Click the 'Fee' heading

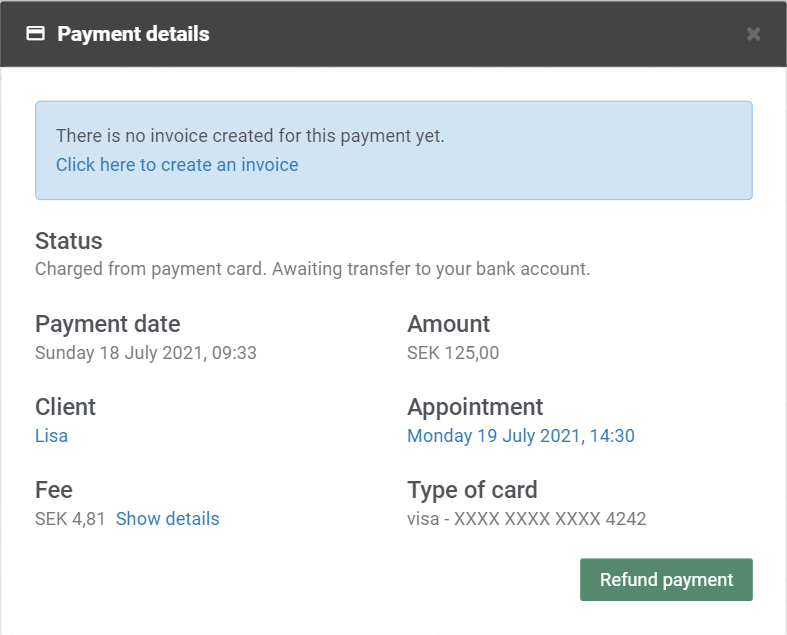(x=54, y=490)
